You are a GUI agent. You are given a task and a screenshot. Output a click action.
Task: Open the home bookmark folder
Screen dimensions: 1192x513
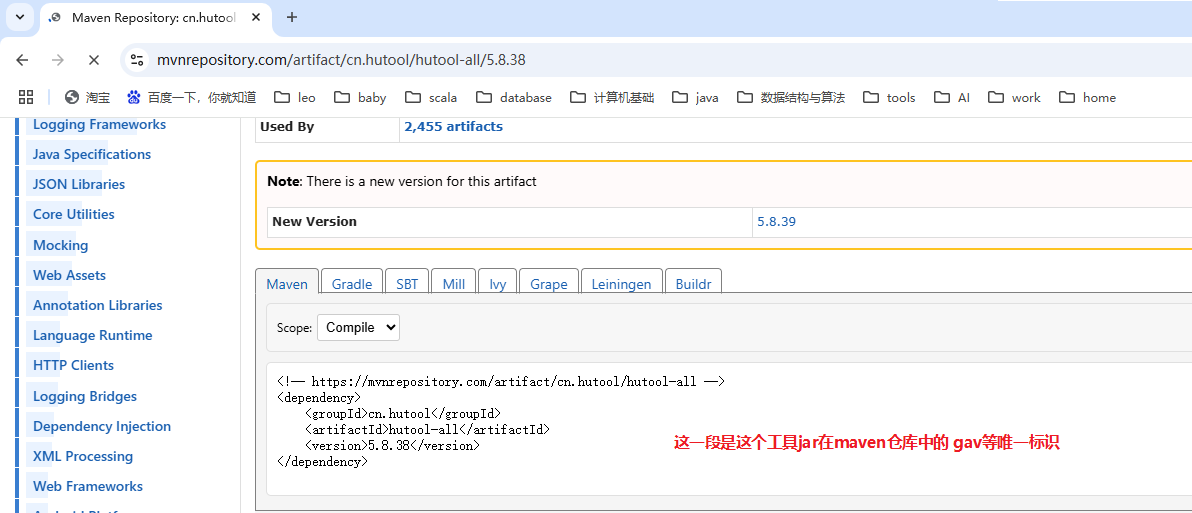[1088, 97]
